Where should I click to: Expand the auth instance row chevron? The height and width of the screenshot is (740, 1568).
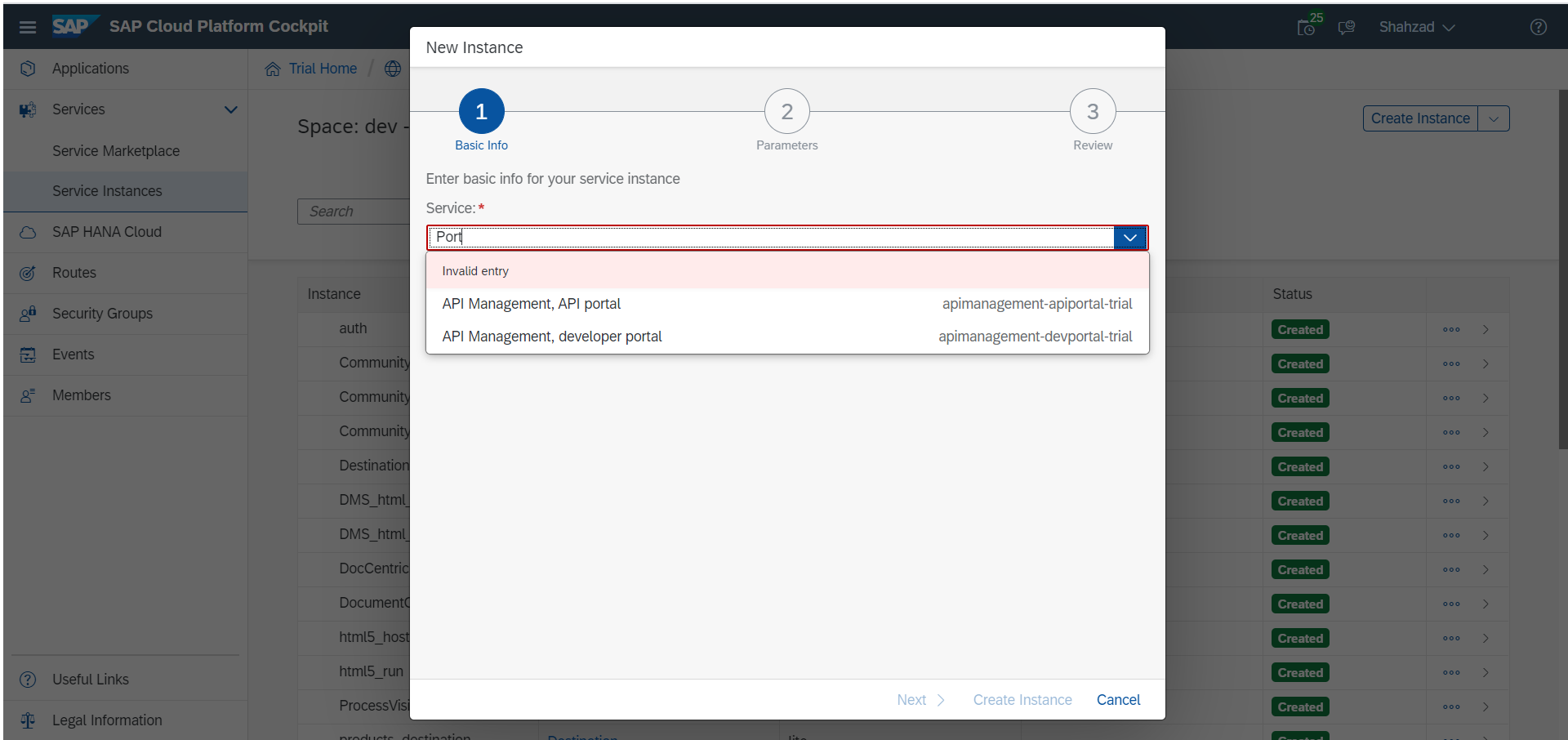click(x=1486, y=329)
